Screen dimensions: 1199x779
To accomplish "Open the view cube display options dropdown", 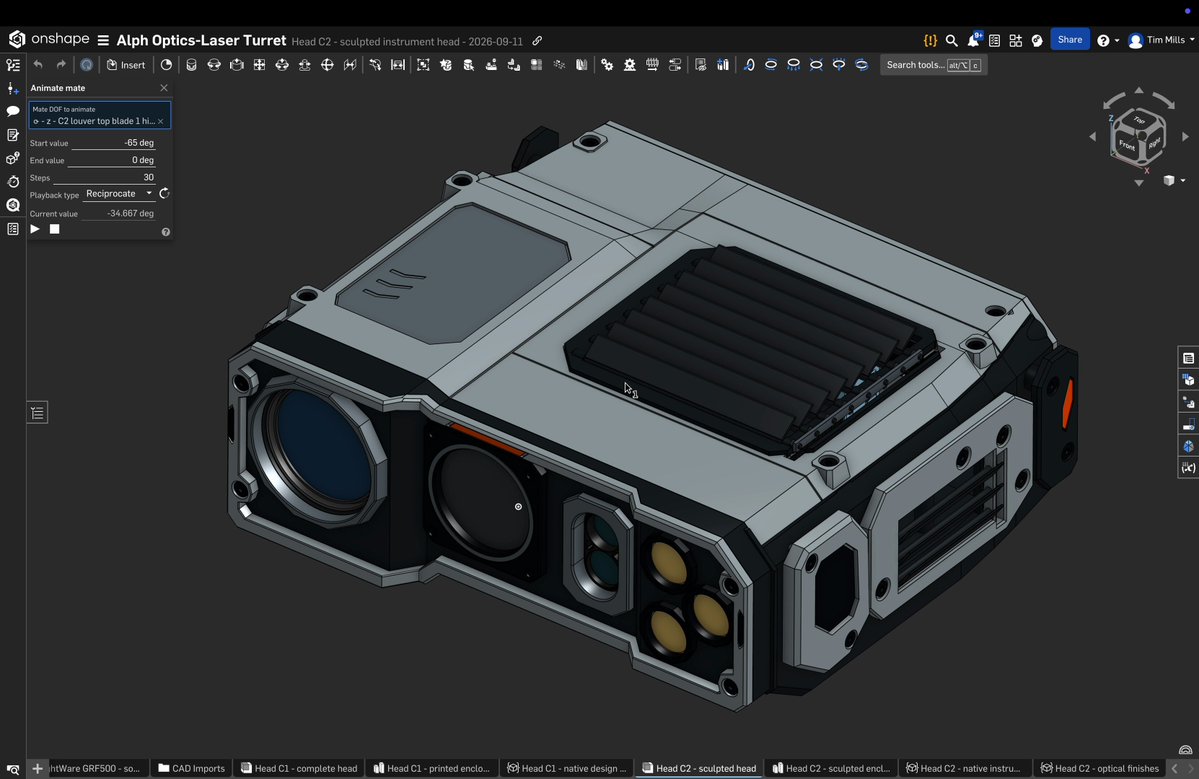I will (1174, 180).
